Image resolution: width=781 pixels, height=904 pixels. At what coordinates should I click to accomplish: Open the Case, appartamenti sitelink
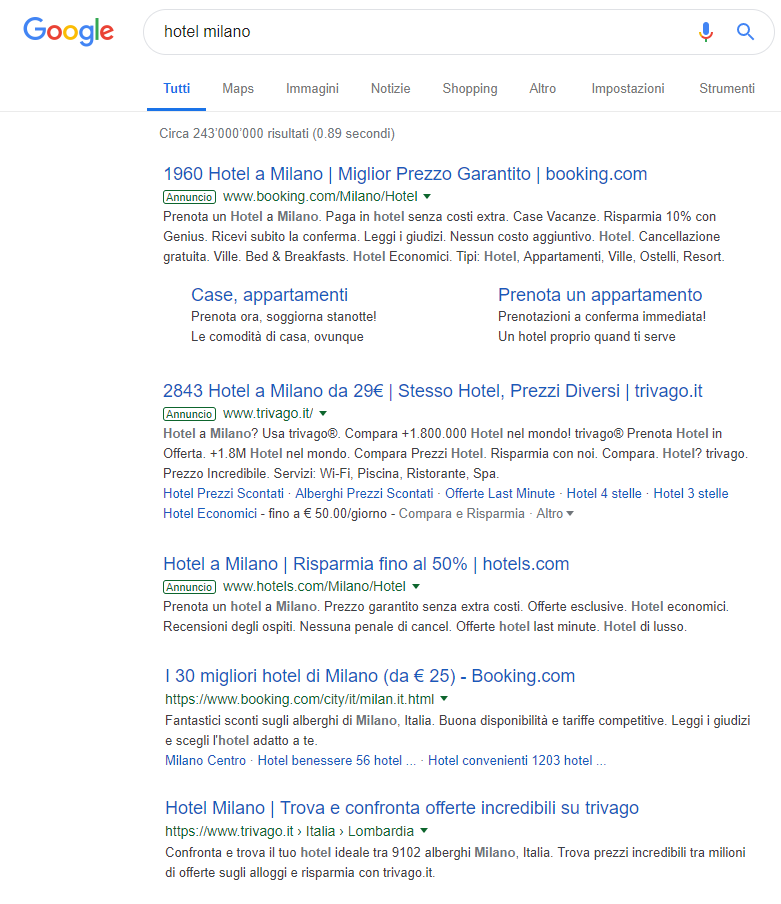coord(269,294)
